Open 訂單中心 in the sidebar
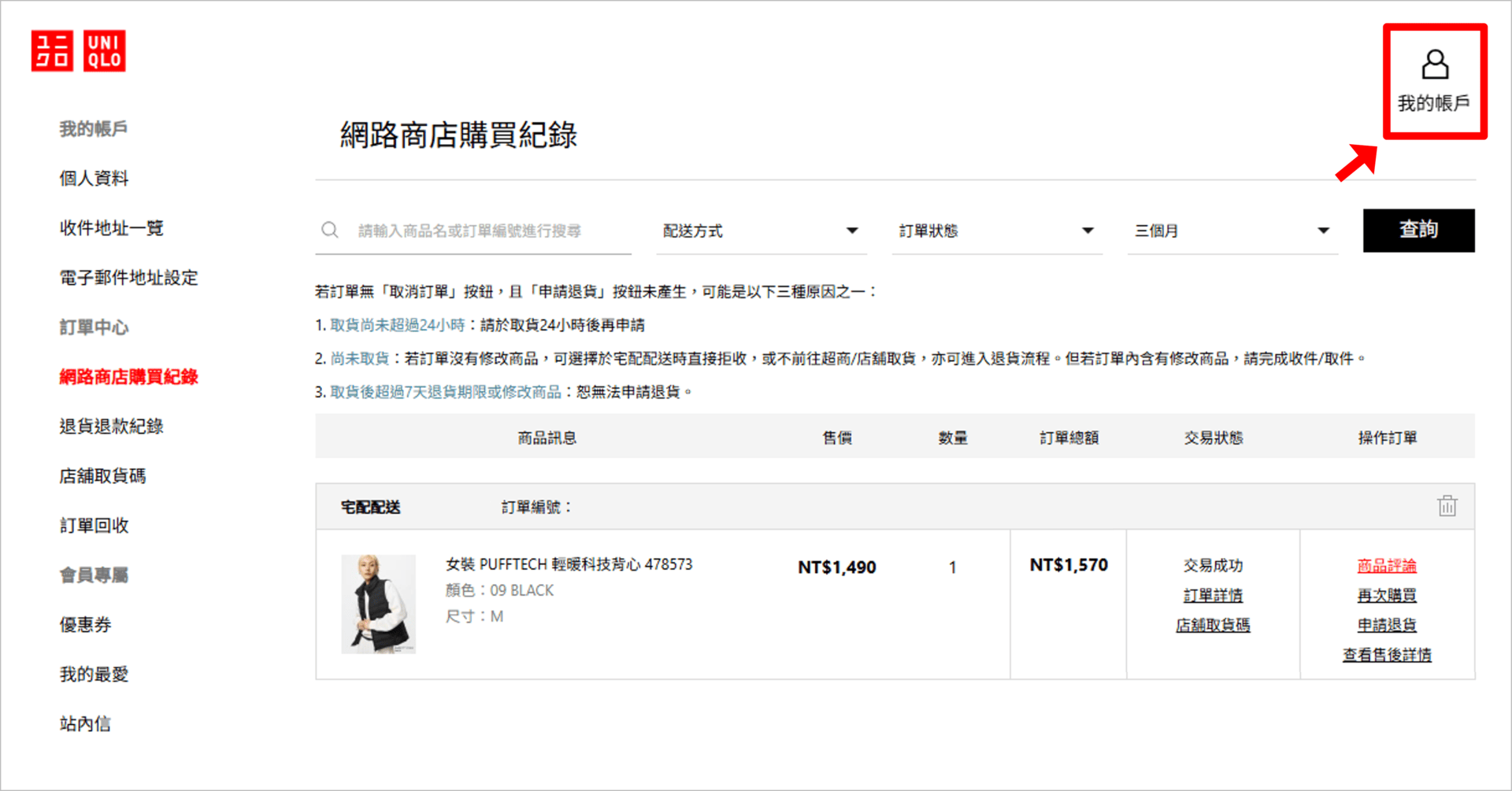The image size is (1512, 791). point(94,327)
